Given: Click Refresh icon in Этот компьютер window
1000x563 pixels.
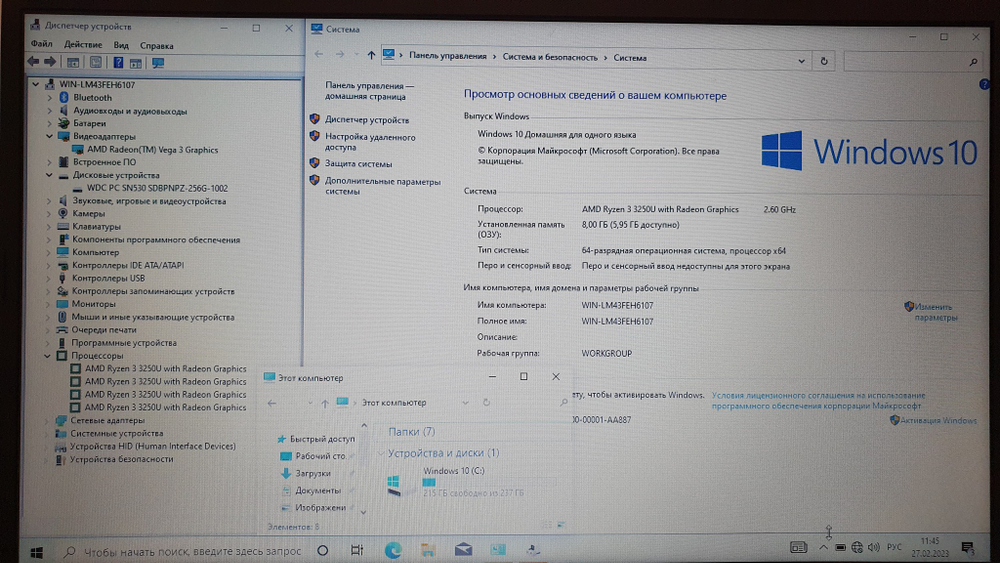Looking at the screenshot, I should pos(486,402).
